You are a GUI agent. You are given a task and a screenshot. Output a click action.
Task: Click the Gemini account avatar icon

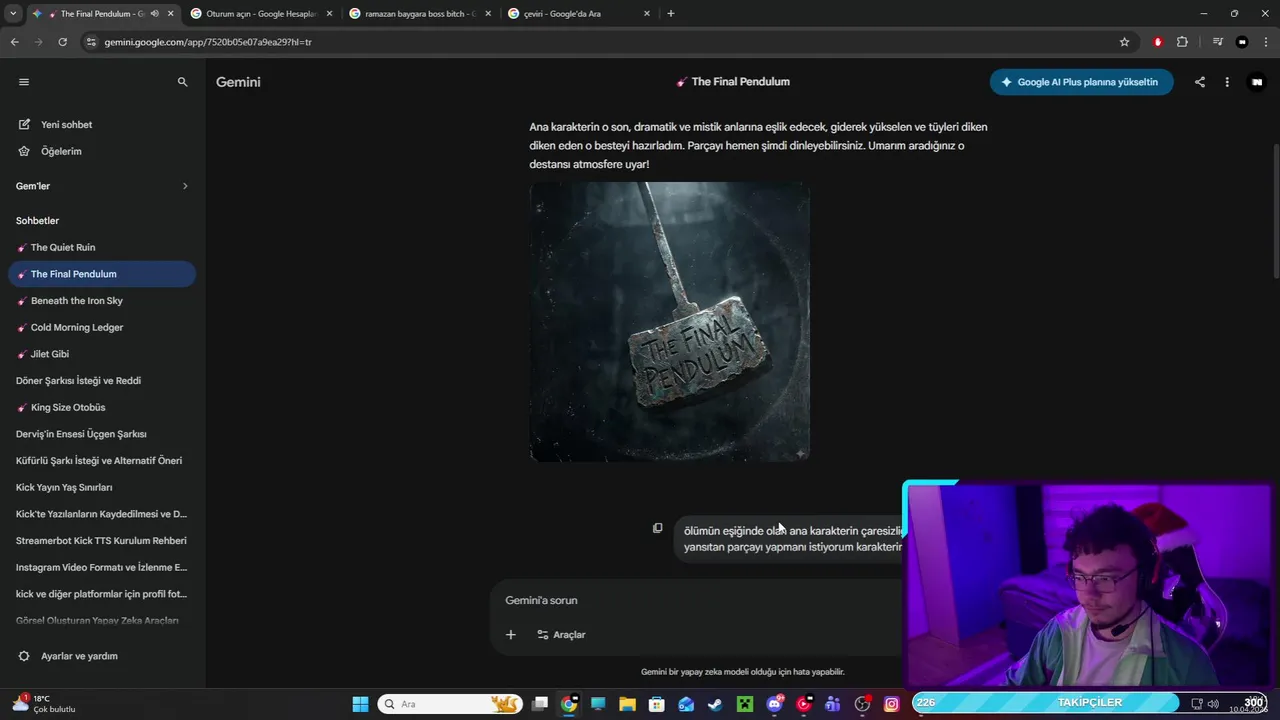[x=1257, y=82]
